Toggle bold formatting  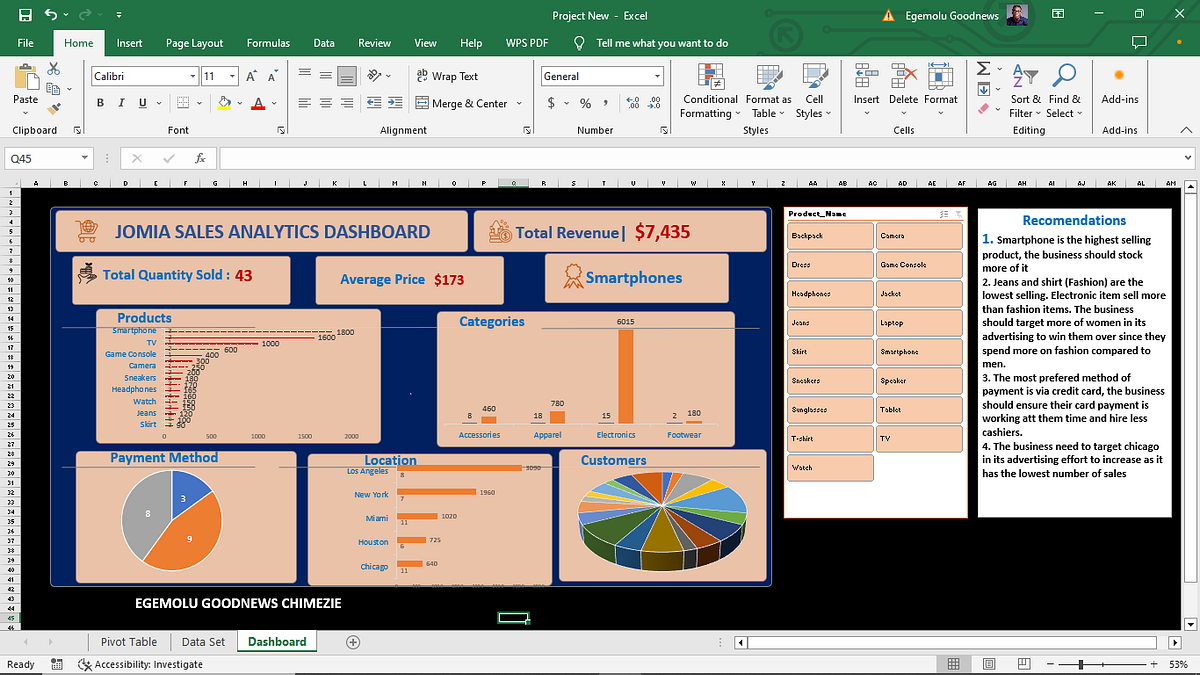tap(99, 102)
